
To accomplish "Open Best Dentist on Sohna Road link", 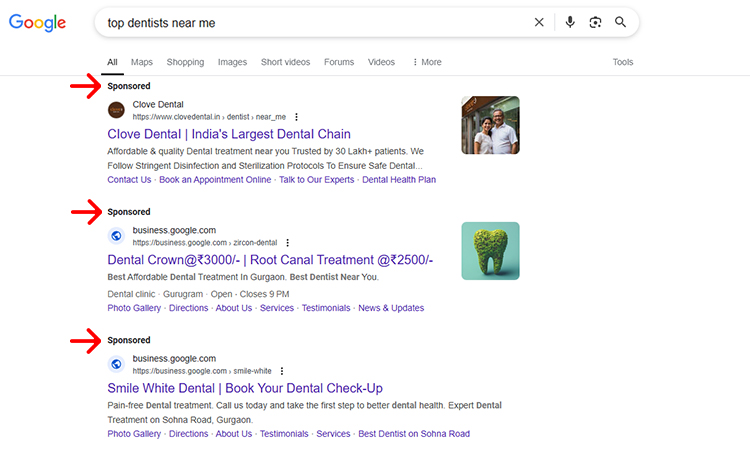I will coord(414,434).
